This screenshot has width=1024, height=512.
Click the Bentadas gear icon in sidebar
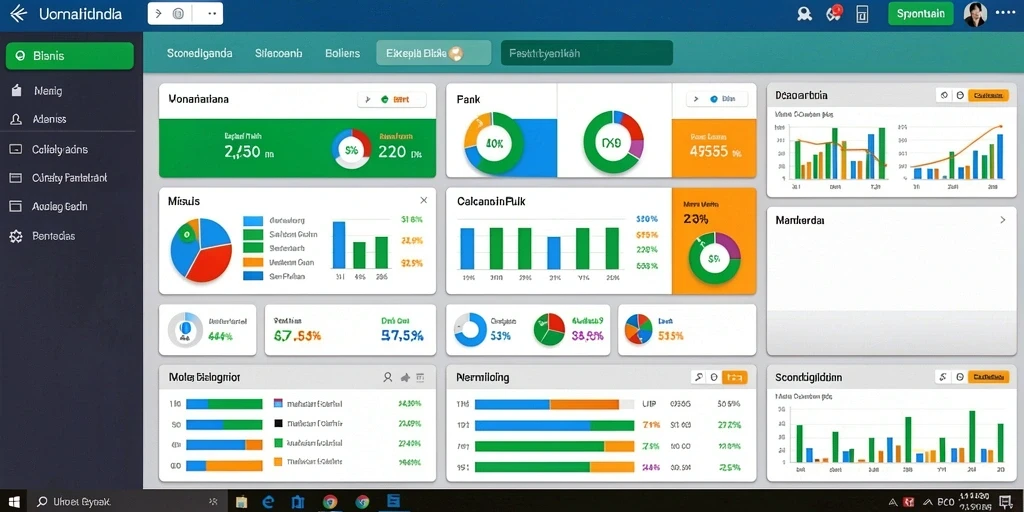click(16, 236)
